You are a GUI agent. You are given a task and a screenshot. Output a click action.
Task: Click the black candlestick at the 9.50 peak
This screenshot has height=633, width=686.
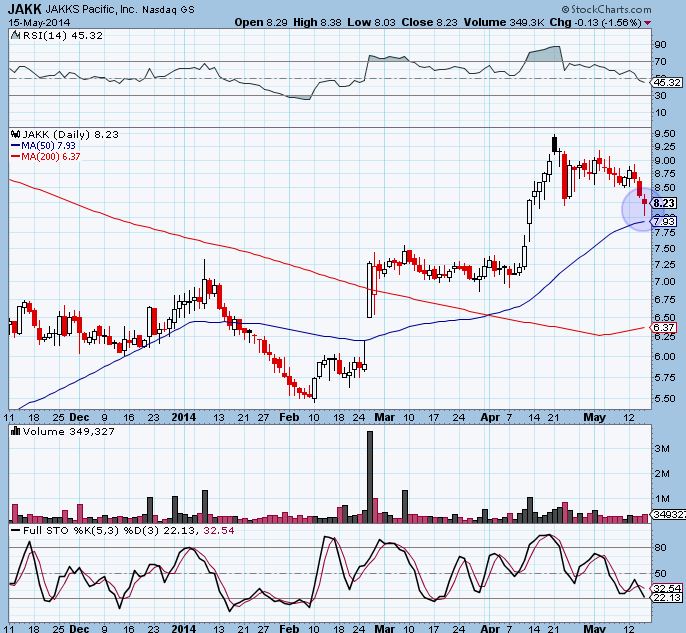coord(555,144)
